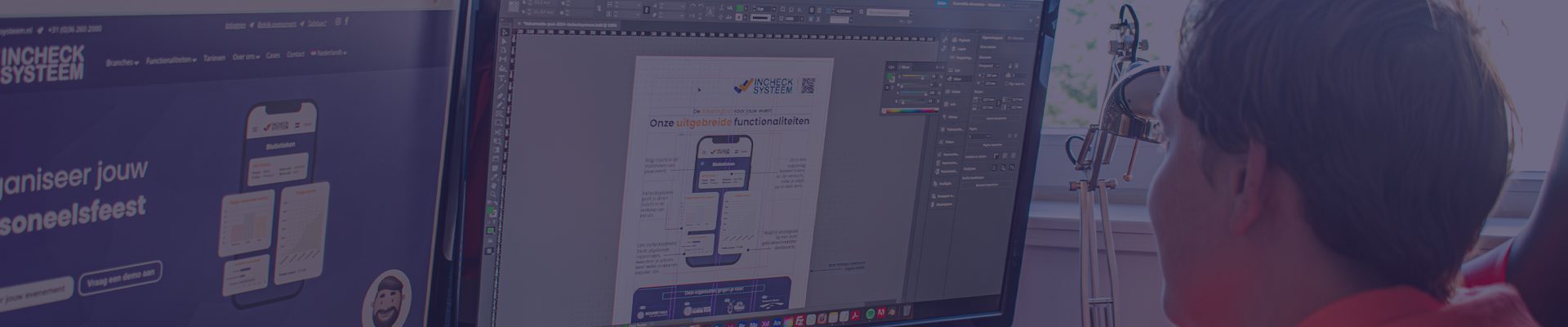The height and width of the screenshot is (327, 1568).
Task: Expand the Functionaliteiten website menu
Action: 171,60
